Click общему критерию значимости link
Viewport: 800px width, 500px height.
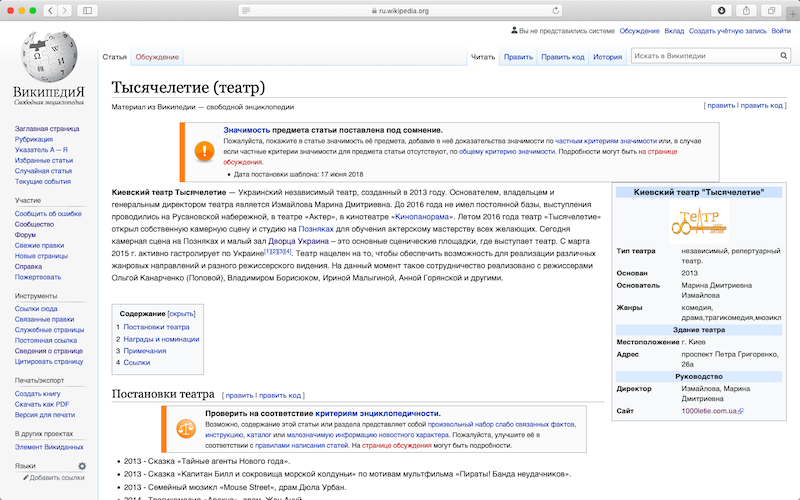[507, 152]
